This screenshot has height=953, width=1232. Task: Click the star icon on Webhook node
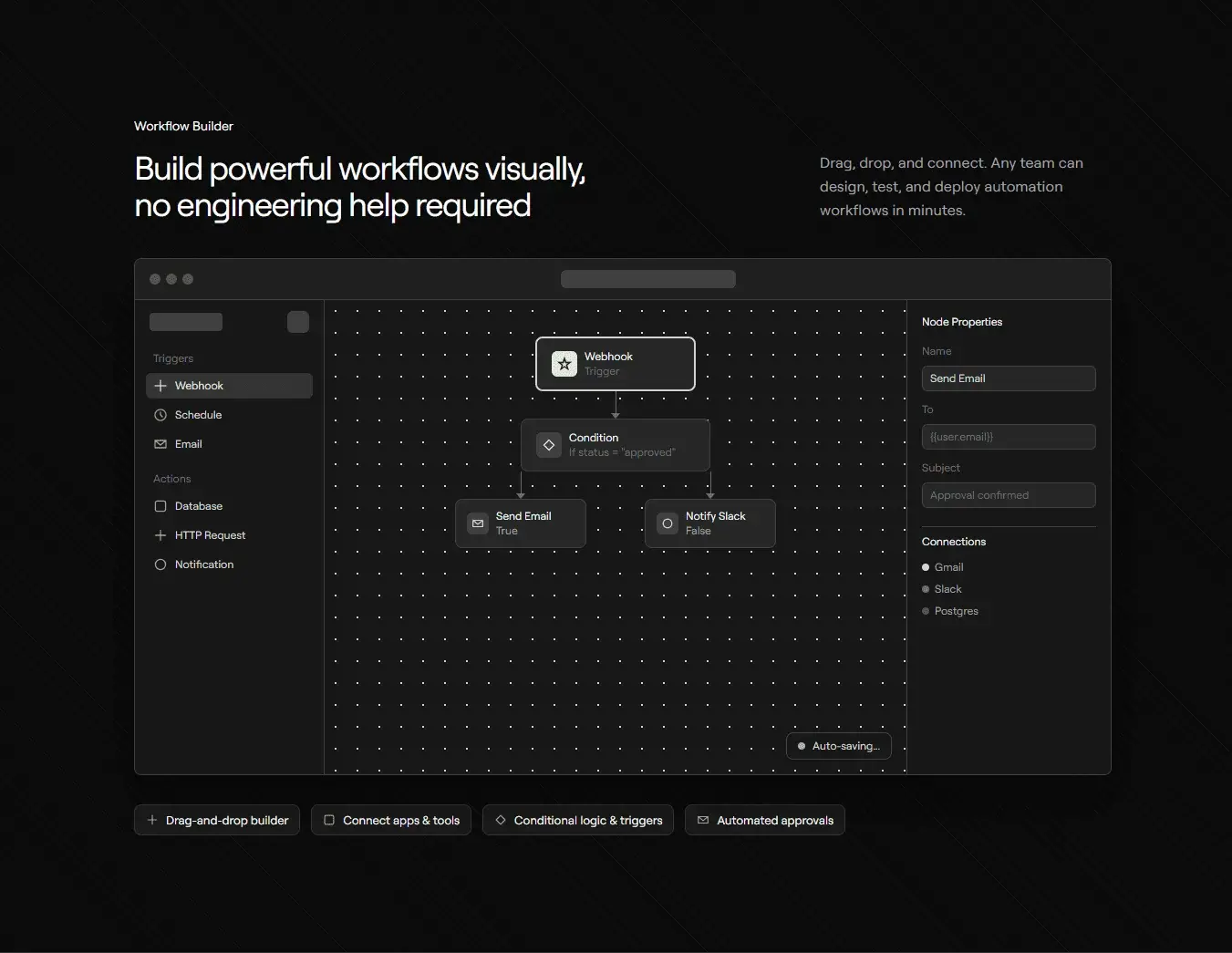[x=564, y=364]
